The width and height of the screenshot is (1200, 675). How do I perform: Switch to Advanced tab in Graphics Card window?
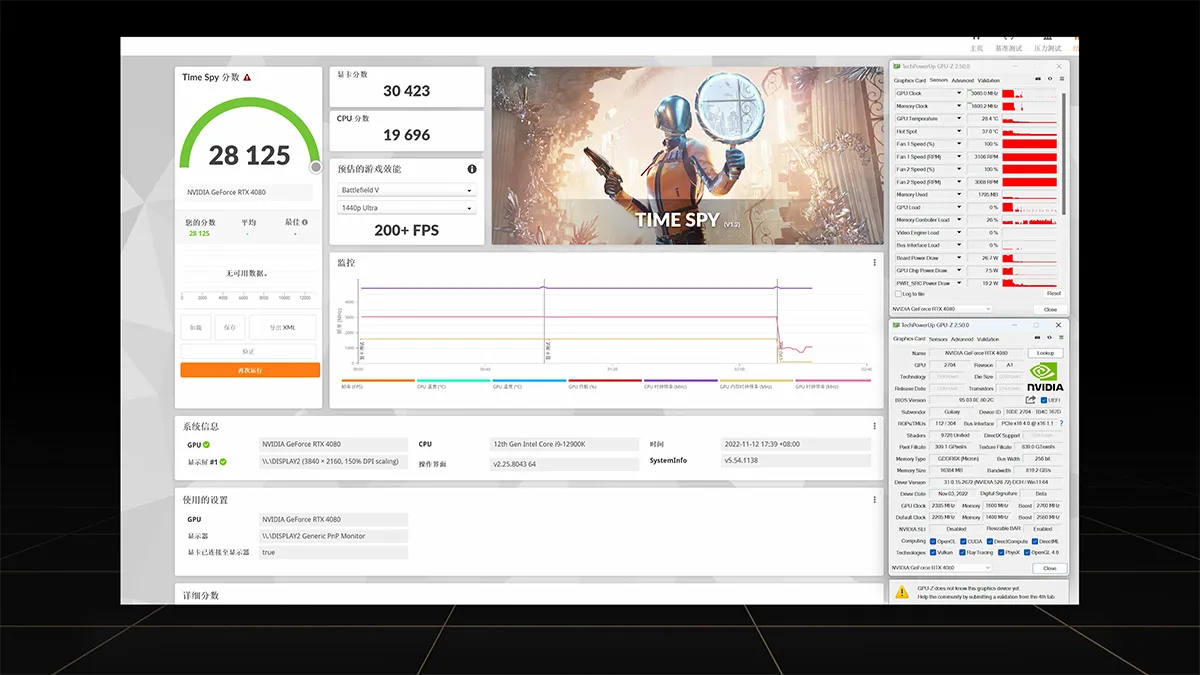pos(962,339)
